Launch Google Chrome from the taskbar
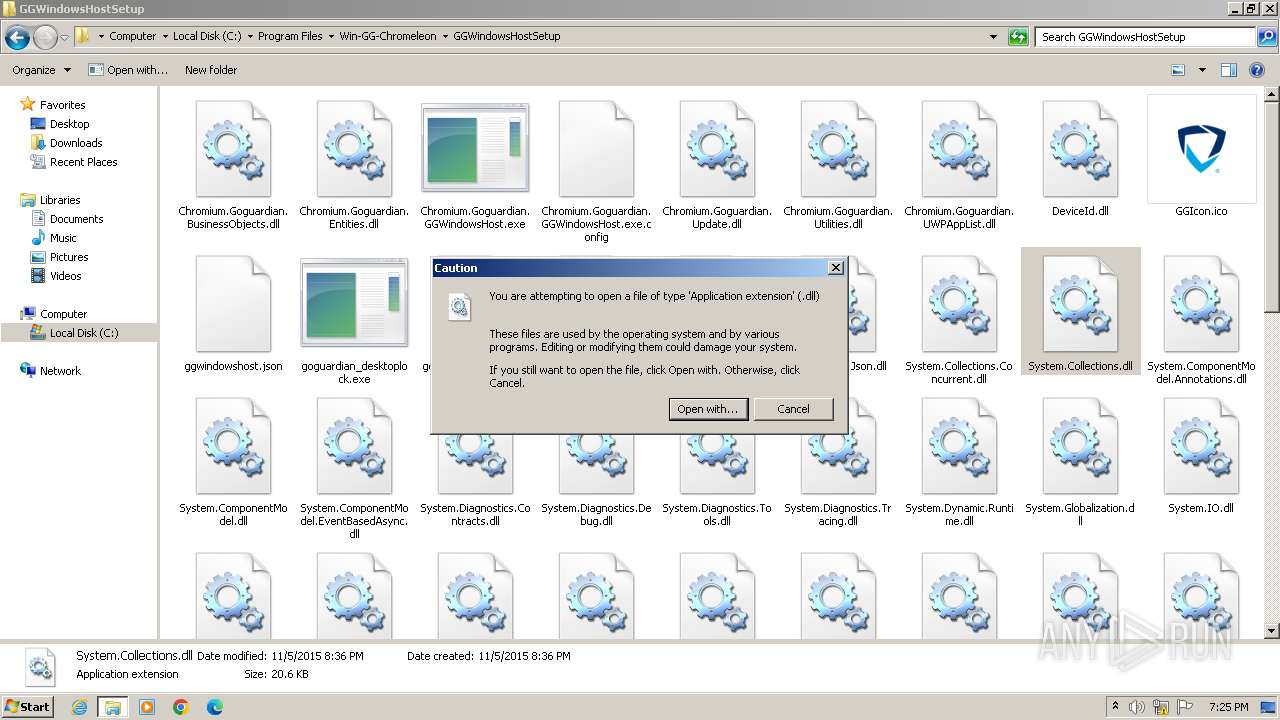This screenshot has width=1280, height=720. [181, 707]
